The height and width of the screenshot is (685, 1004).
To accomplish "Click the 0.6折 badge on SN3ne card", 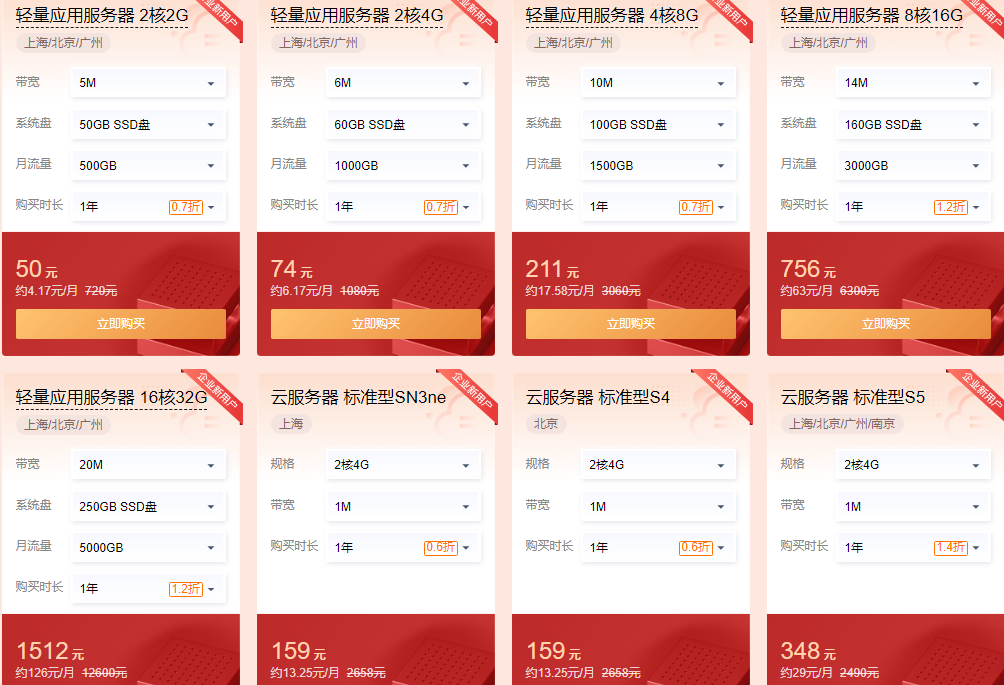I will coord(441,547).
